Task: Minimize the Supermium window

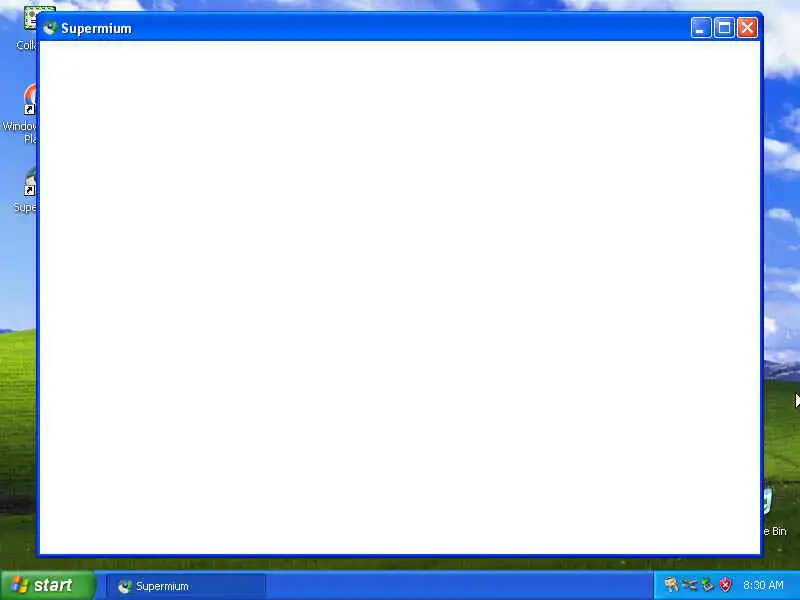Action: (701, 28)
